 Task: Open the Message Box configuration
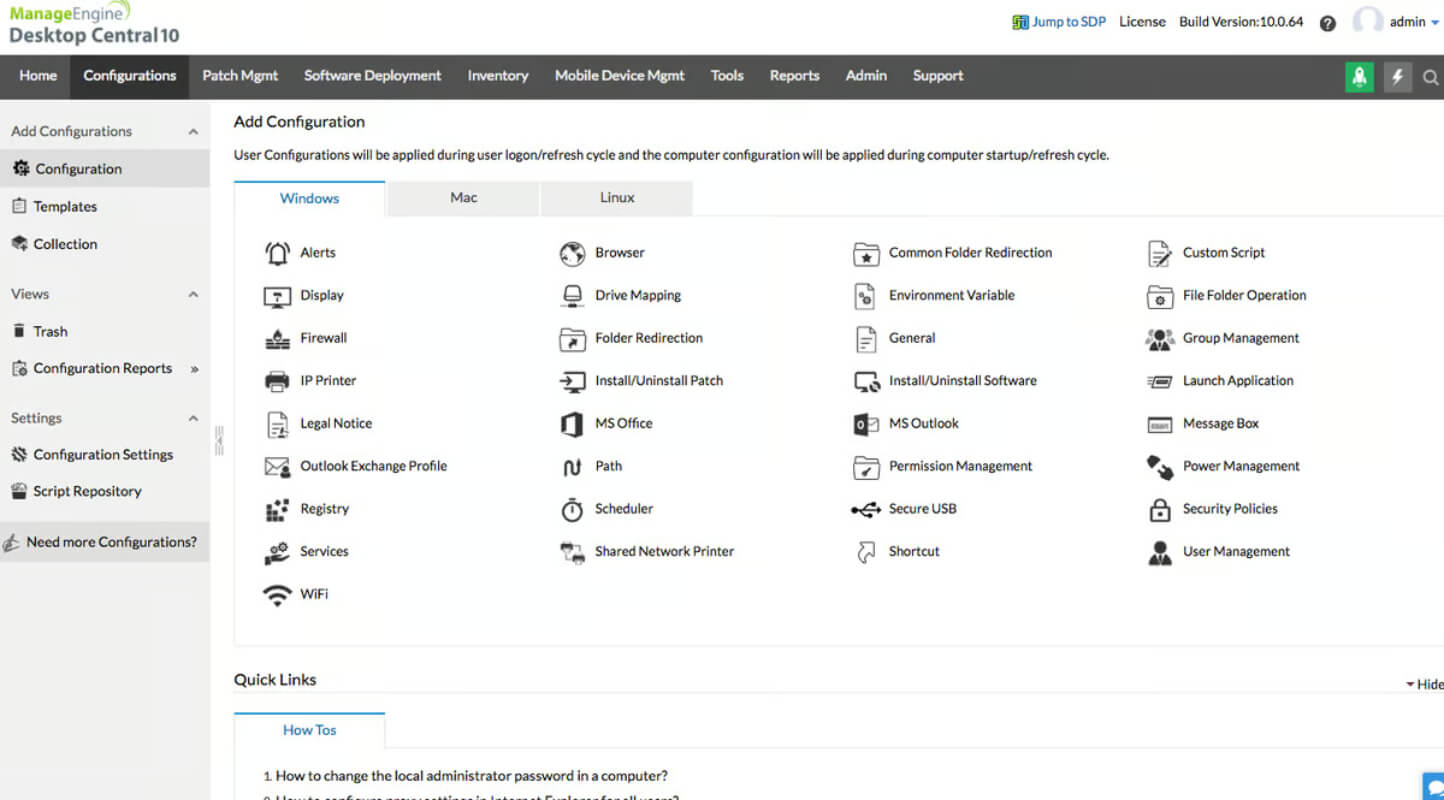pos(1220,424)
